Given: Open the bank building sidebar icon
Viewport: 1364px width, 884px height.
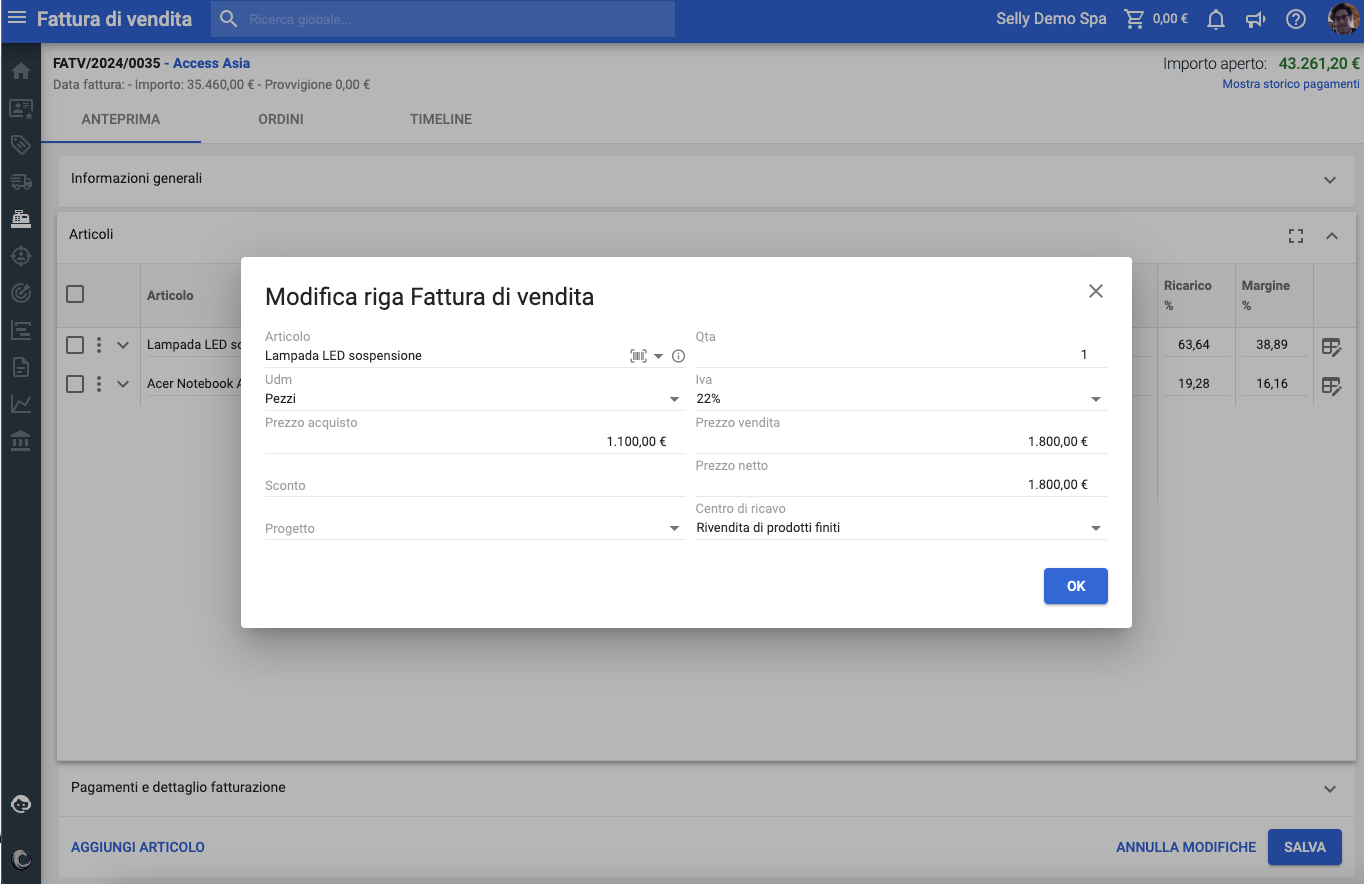Looking at the screenshot, I should click(x=20, y=440).
